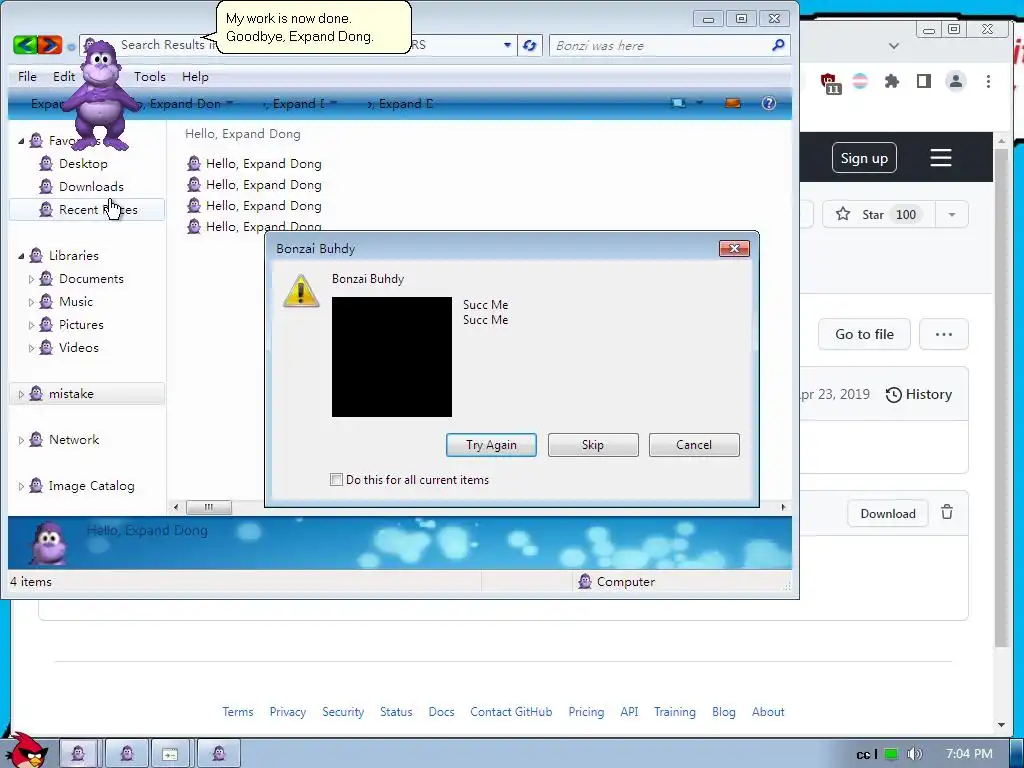Click the Bonzi icon beside Network
Screen dimensions: 1024x768
coord(37,439)
